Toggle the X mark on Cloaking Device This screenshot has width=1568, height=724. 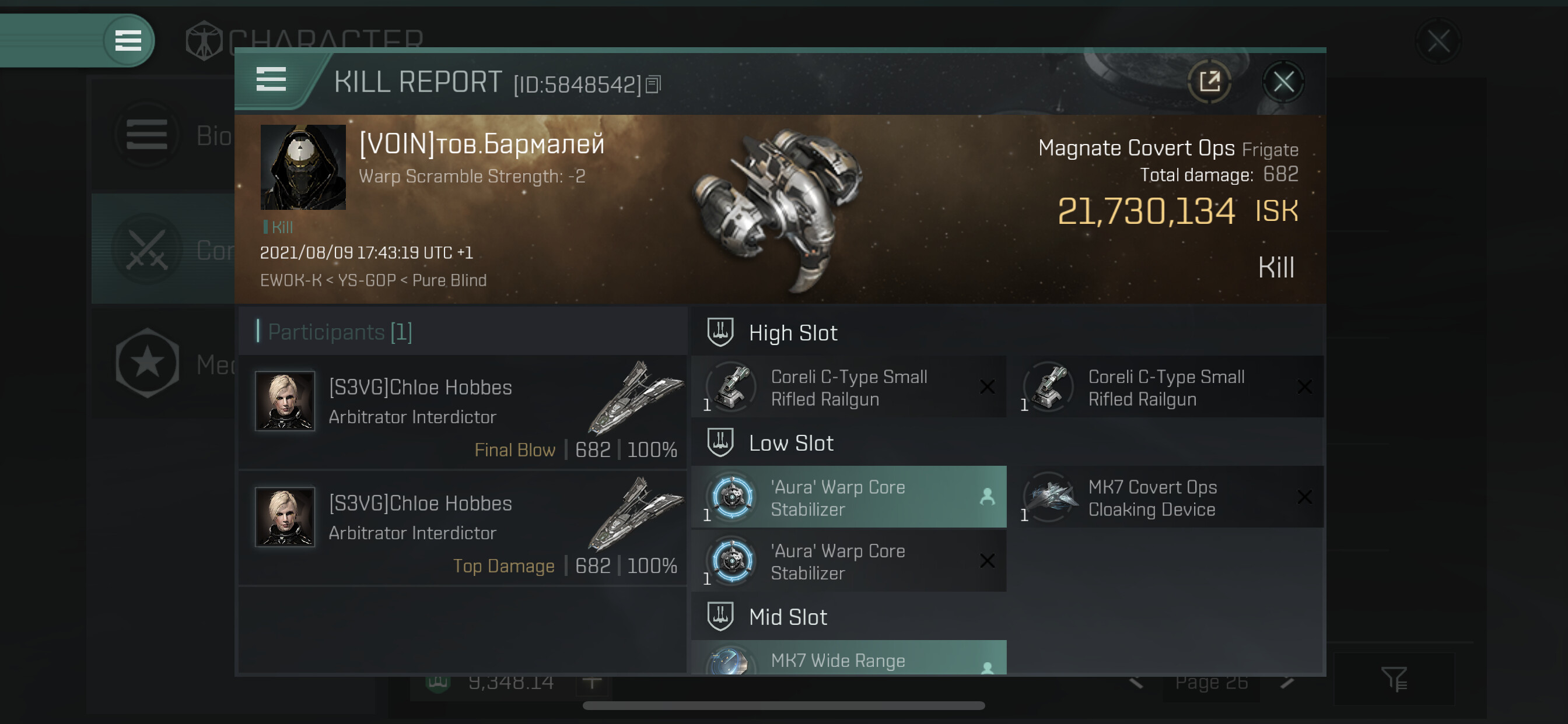[1304, 497]
